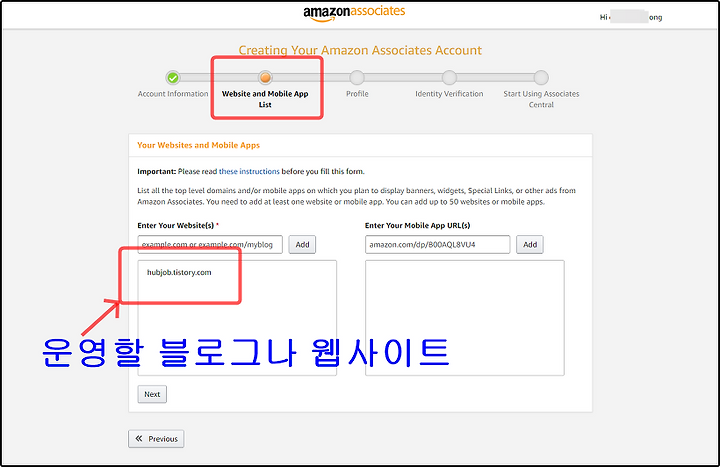Click the user greeting at top right
This screenshot has height=467, width=720.
(x=631, y=17)
